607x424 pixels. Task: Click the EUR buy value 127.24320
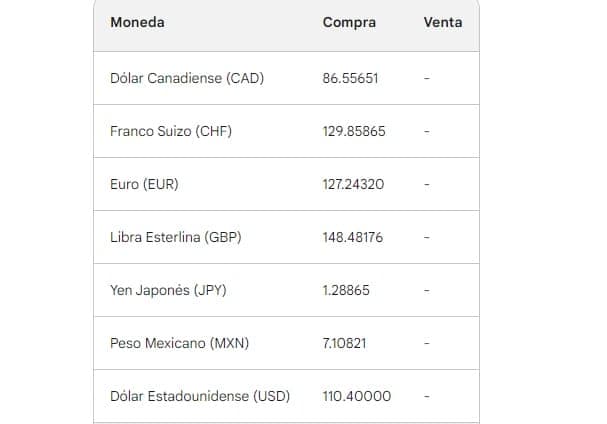pos(353,184)
